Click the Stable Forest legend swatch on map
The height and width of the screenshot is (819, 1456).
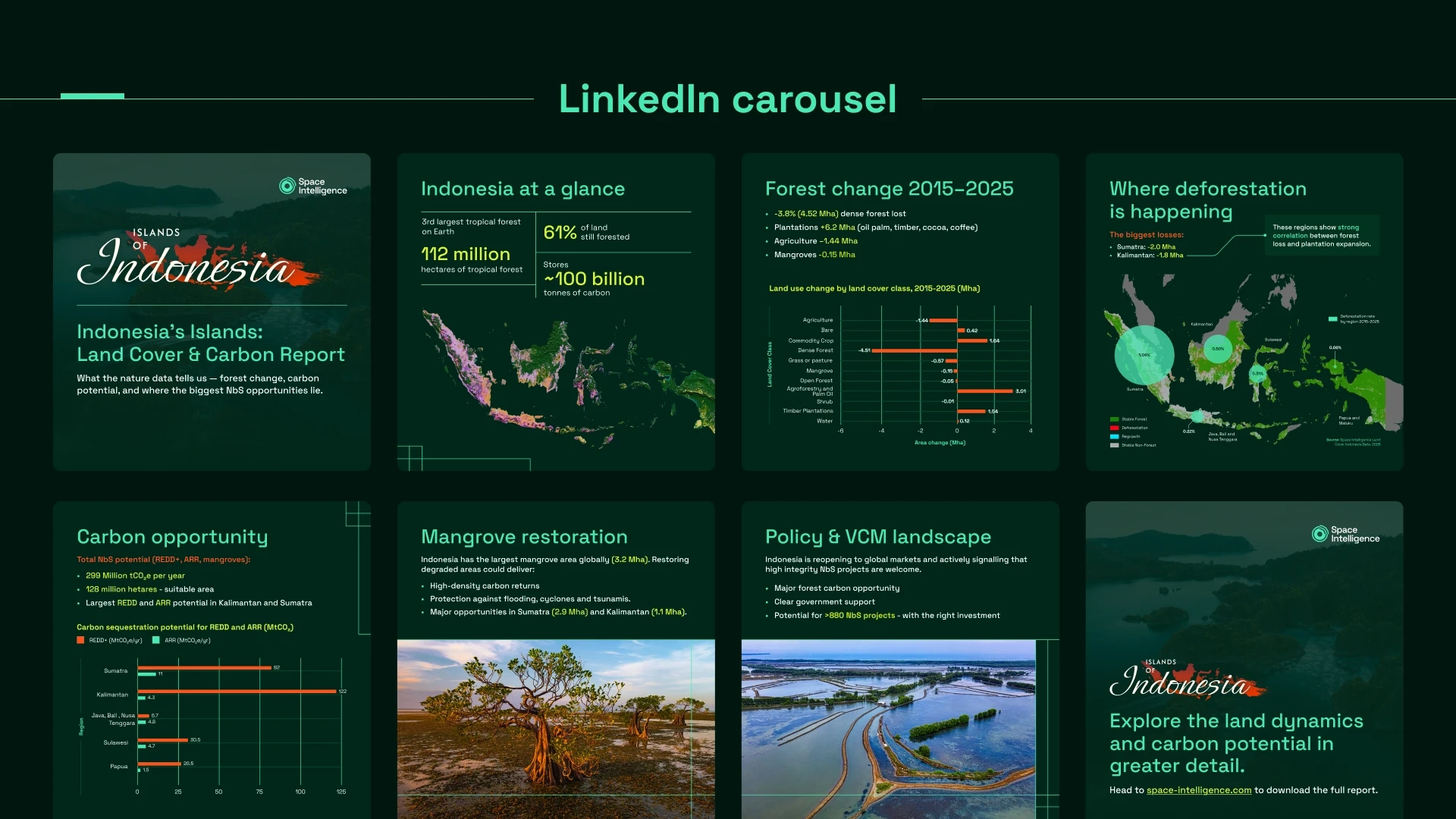[1114, 419]
